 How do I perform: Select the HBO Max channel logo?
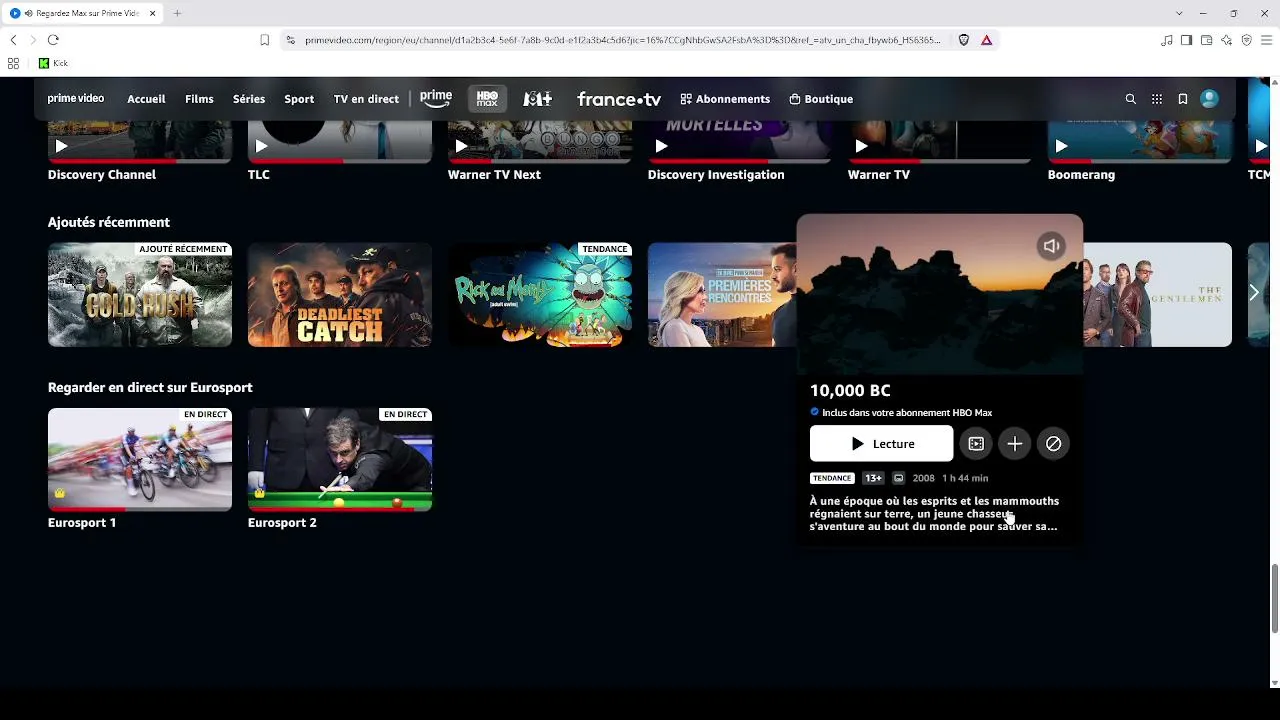pyautogui.click(x=487, y=99)
